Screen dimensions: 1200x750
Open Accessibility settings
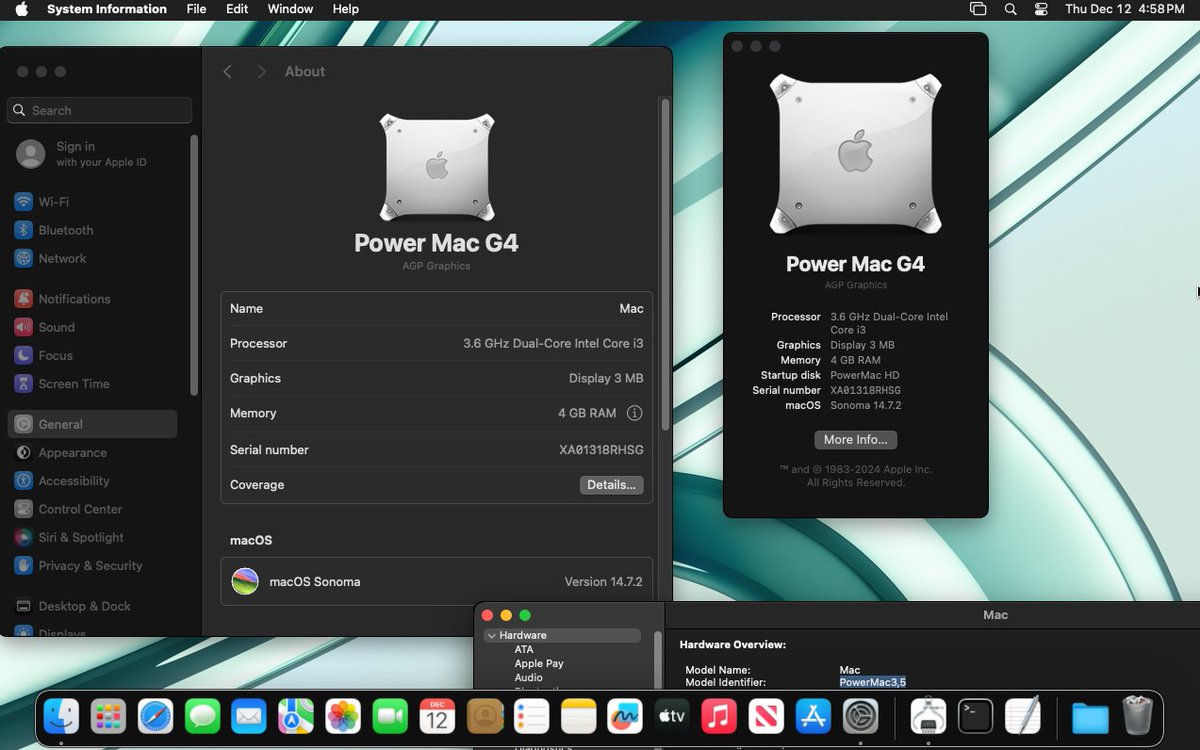click(x=92, y=481)
